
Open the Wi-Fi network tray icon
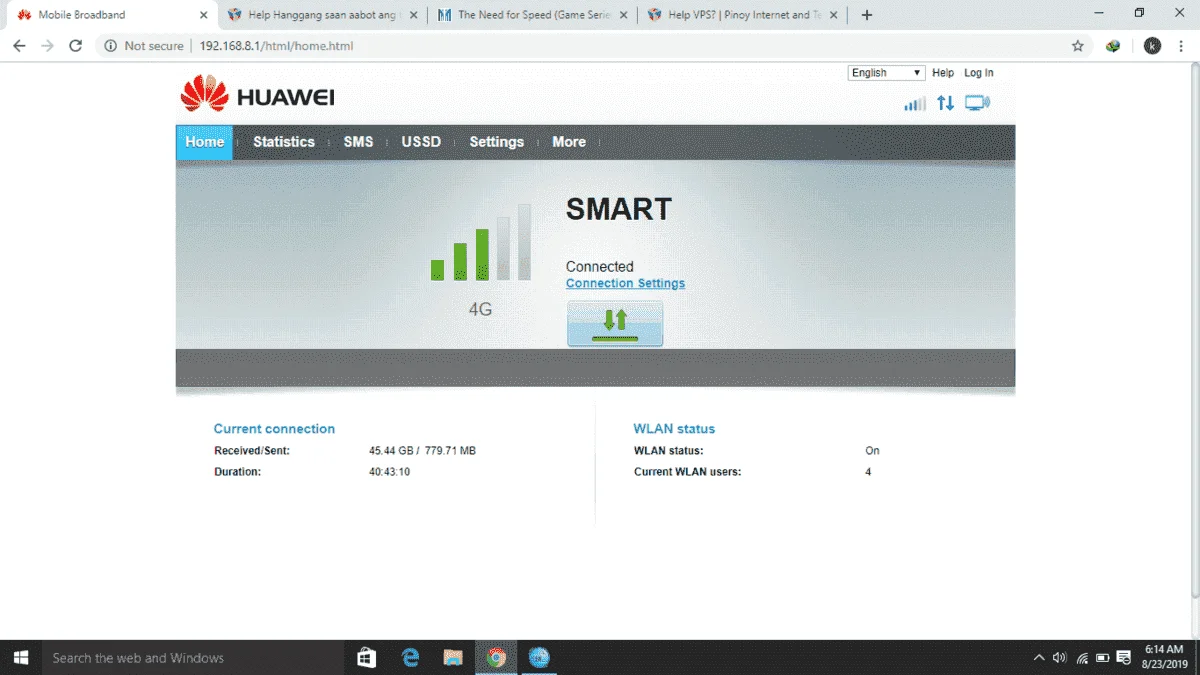tap(1082, 658)
